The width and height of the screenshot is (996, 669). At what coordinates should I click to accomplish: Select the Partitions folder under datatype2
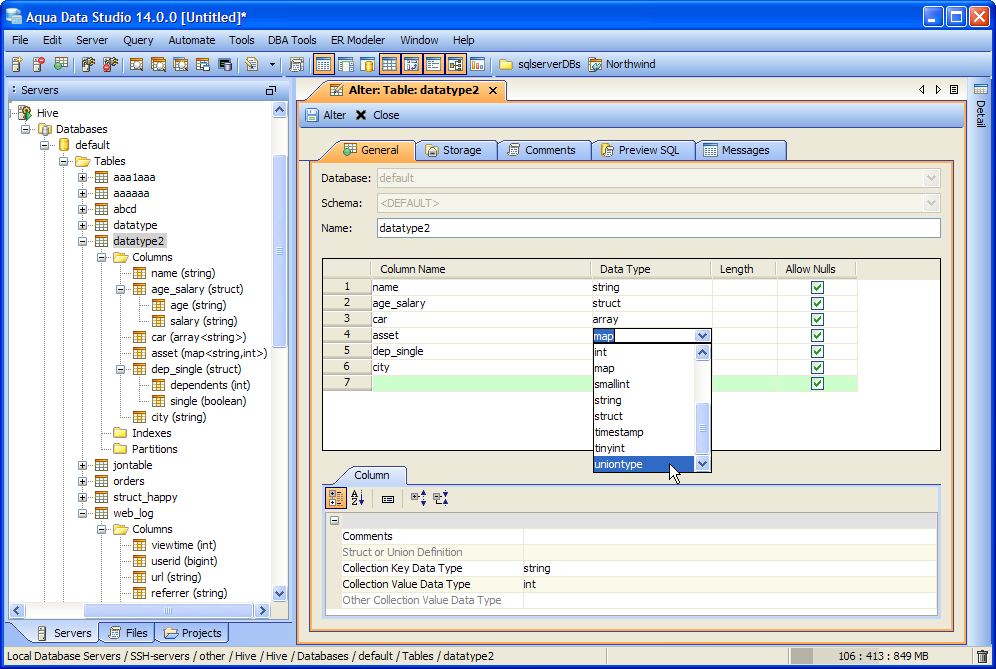click(145, 449)
